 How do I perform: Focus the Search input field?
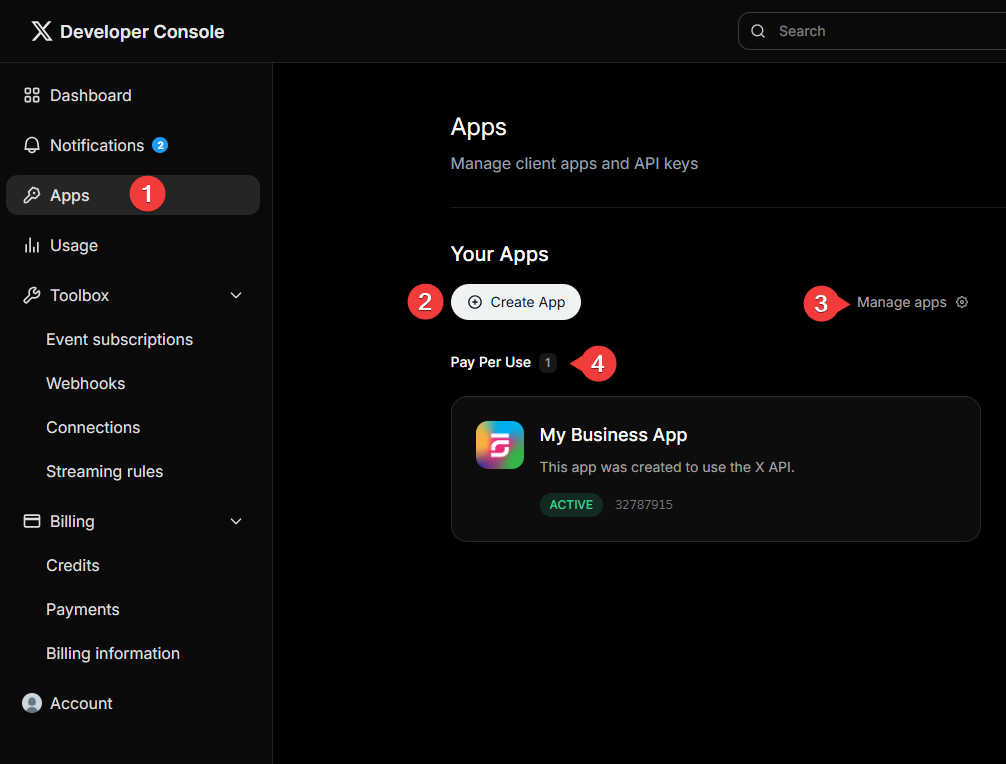click(x=880, y=31)
